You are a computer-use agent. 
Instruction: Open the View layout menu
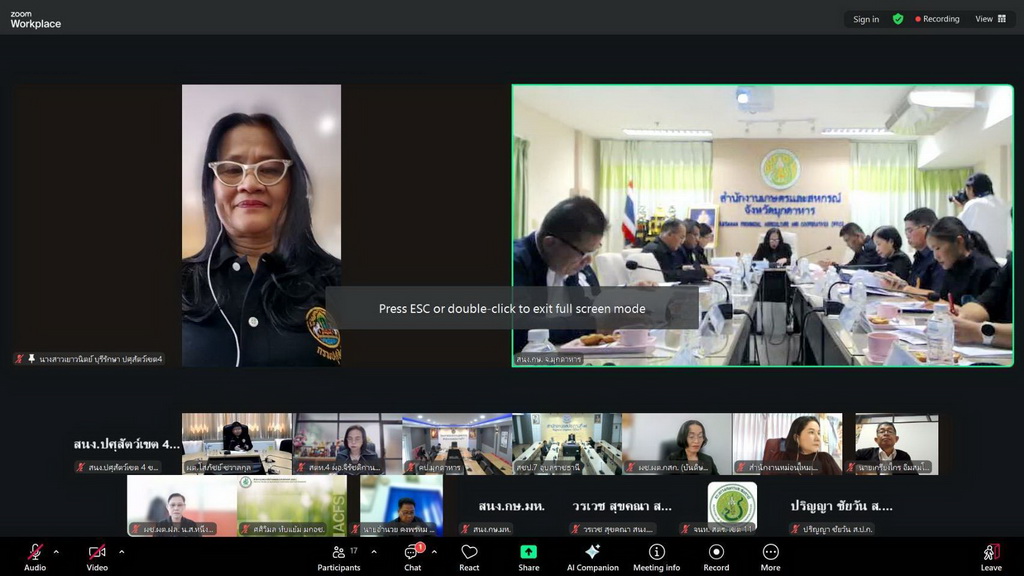(990, 19)
